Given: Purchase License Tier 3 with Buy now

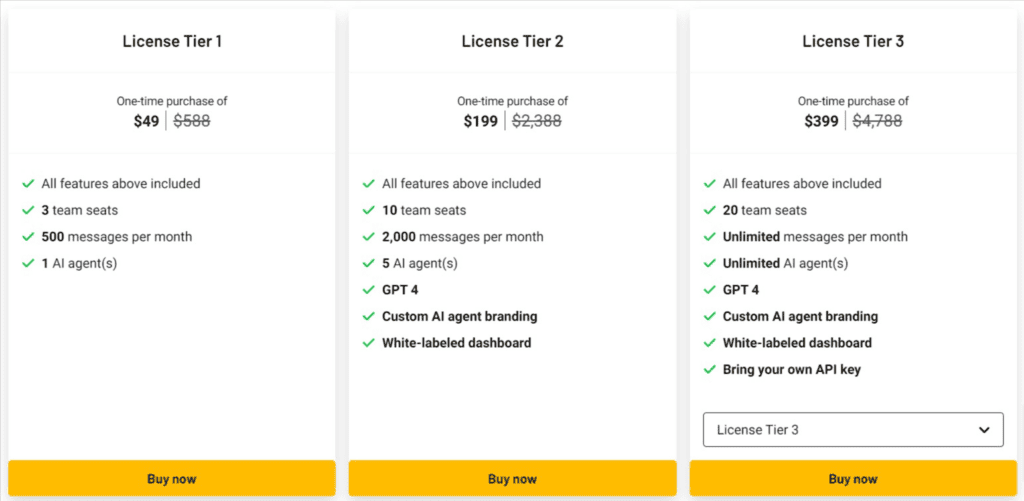Looking at the screenshot, I should point(853,479).
